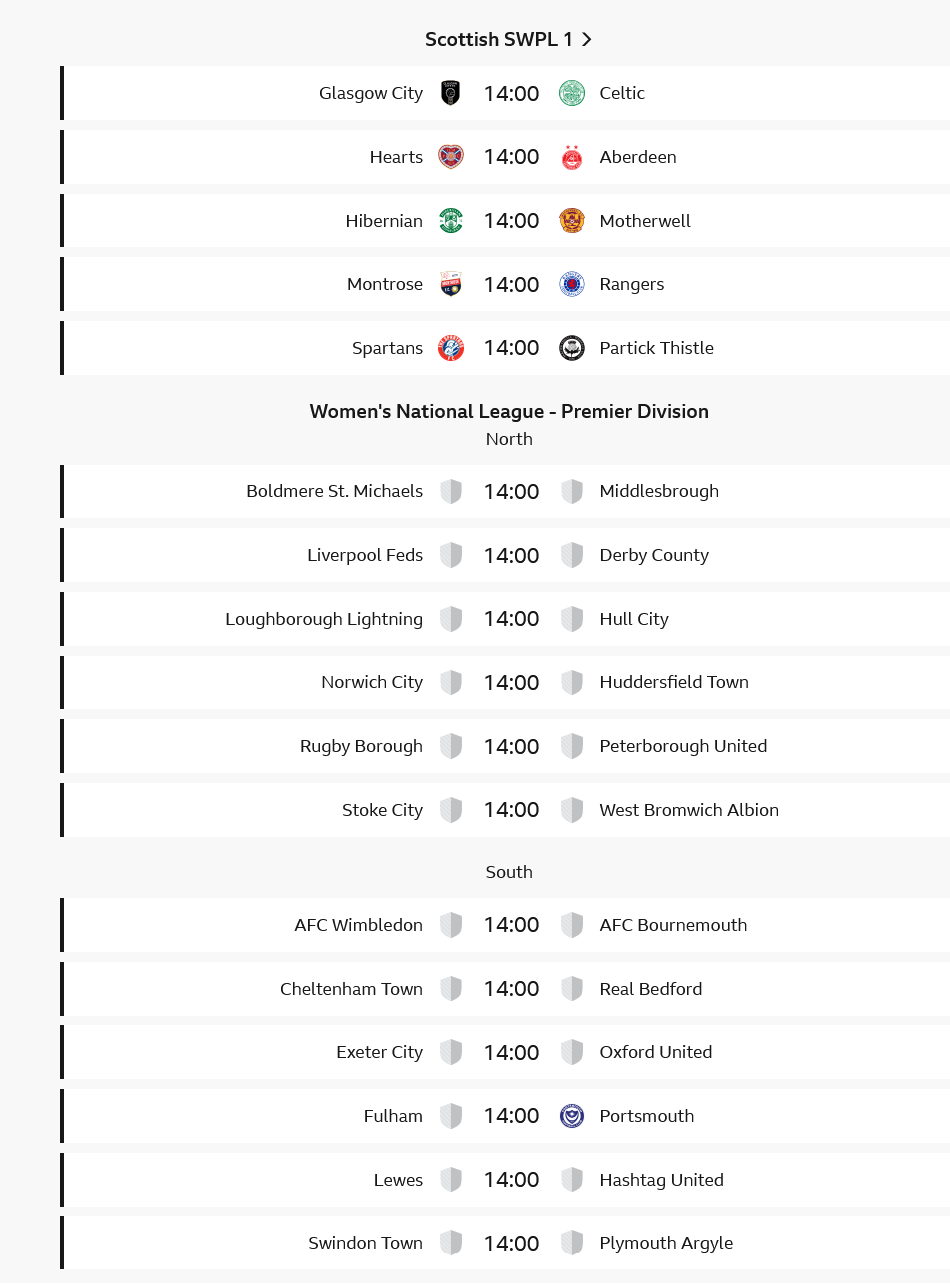Click the Aberdeen club badge
This screenshot has width=950, height=1284.
coord(572,157)
